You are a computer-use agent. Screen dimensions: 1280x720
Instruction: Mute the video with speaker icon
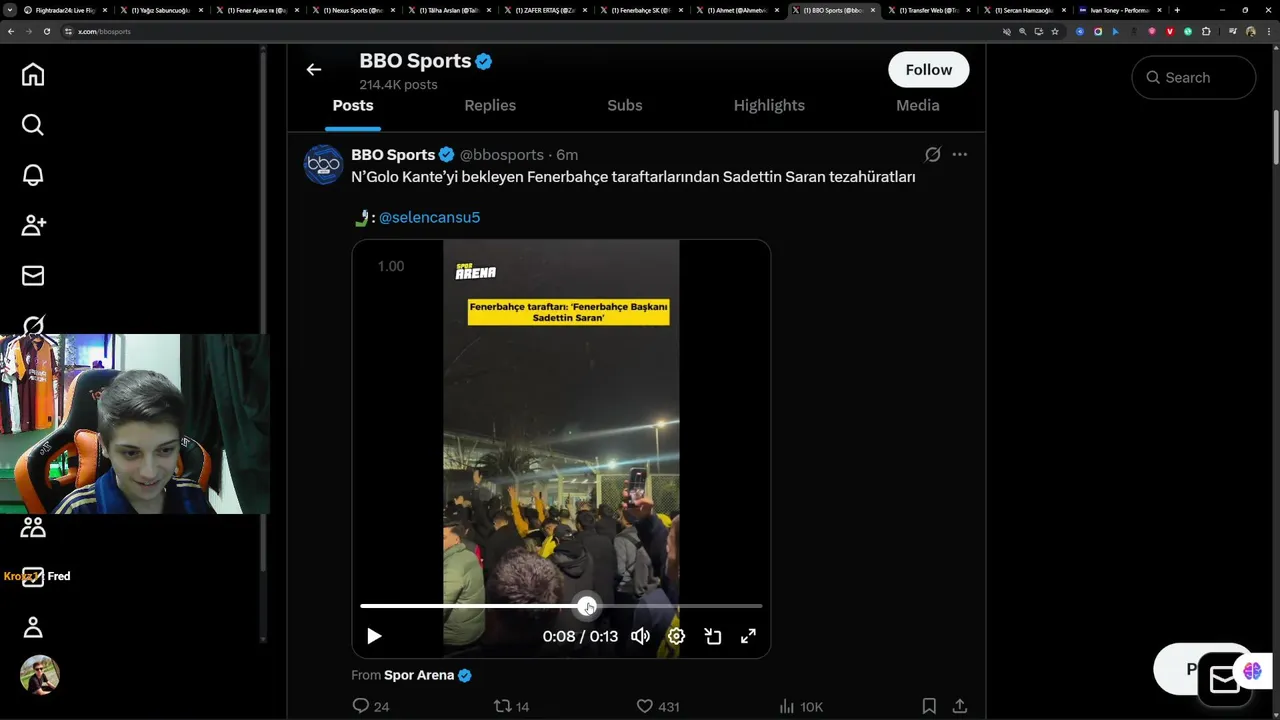pos(641,636)
